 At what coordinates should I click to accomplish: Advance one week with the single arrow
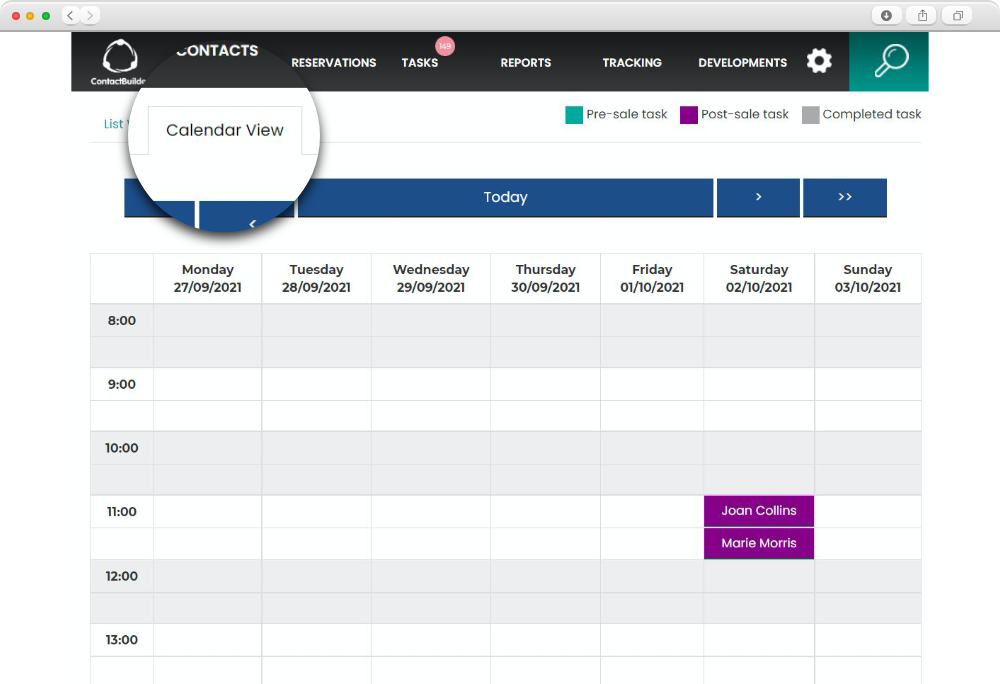(x=758, y=197)
